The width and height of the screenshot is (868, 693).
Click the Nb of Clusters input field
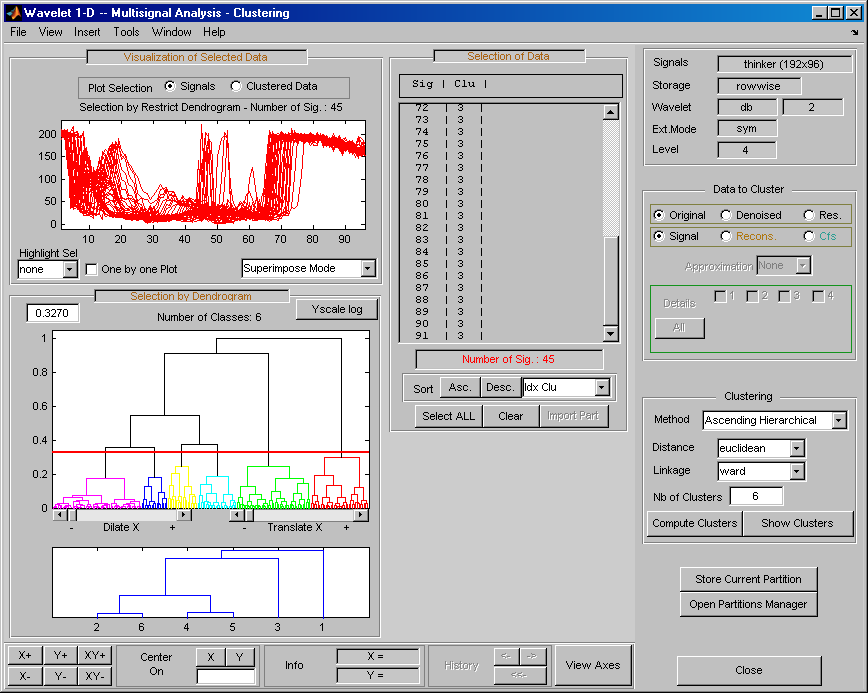click(x=756, y=496)
